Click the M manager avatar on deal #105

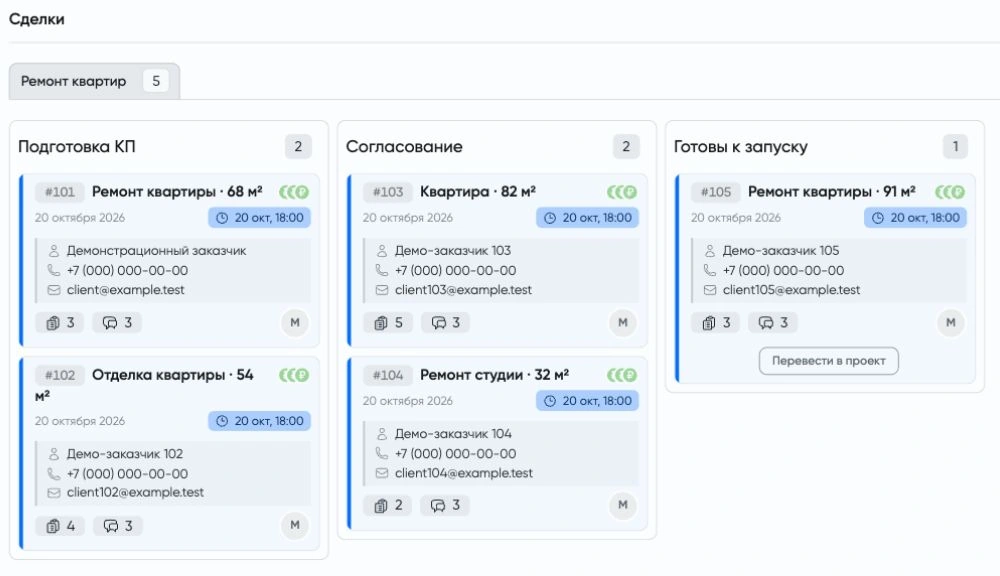(x=950, y=323)
